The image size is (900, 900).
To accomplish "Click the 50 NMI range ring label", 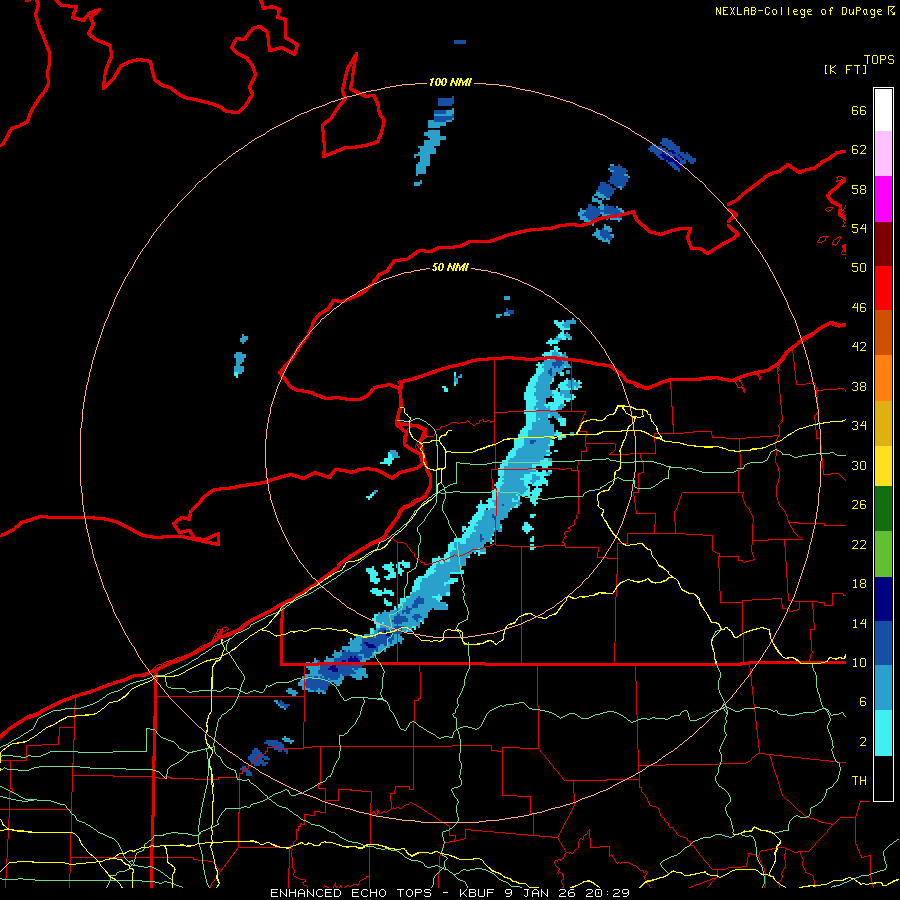I will point(450,267).
